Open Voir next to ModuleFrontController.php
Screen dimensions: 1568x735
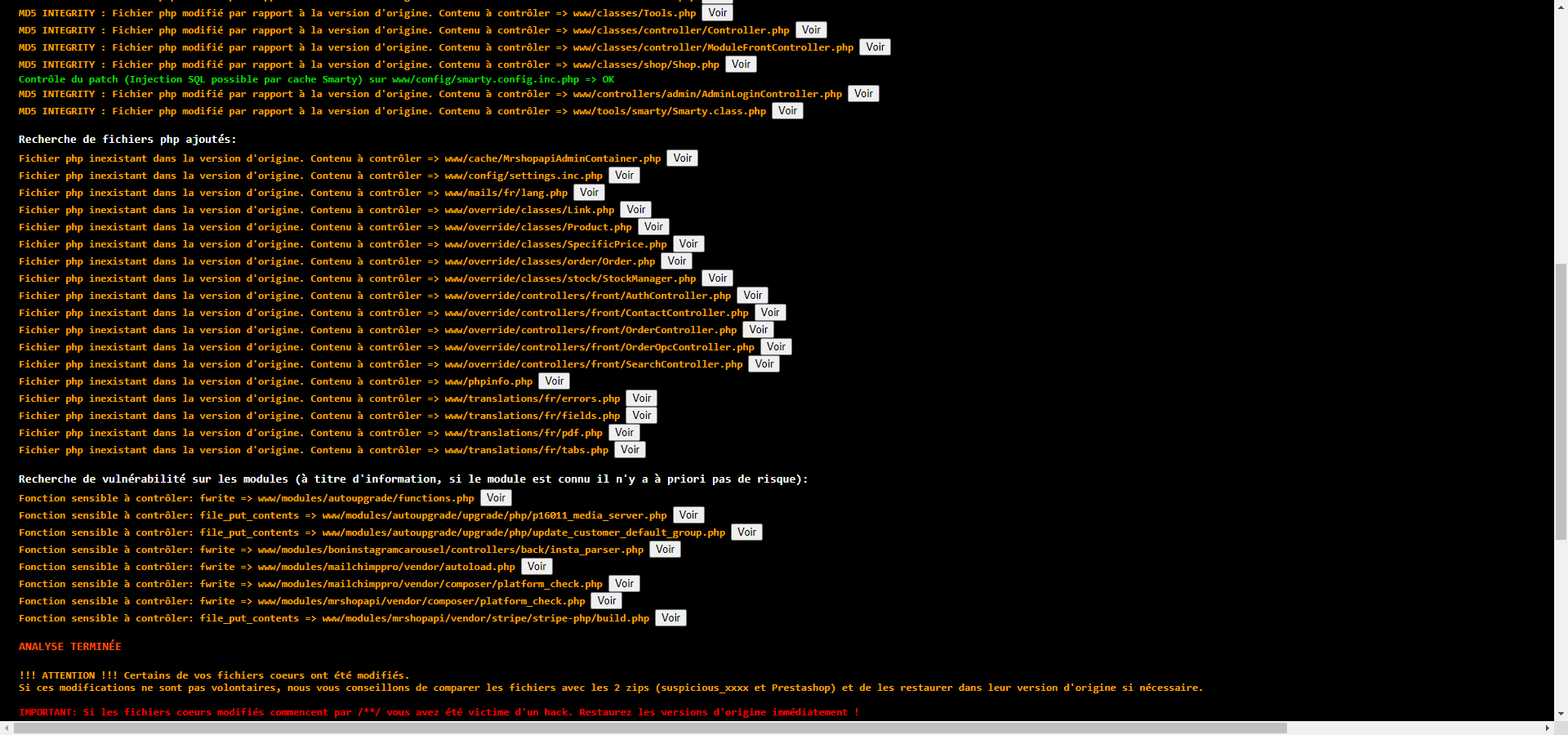point(875,47)
